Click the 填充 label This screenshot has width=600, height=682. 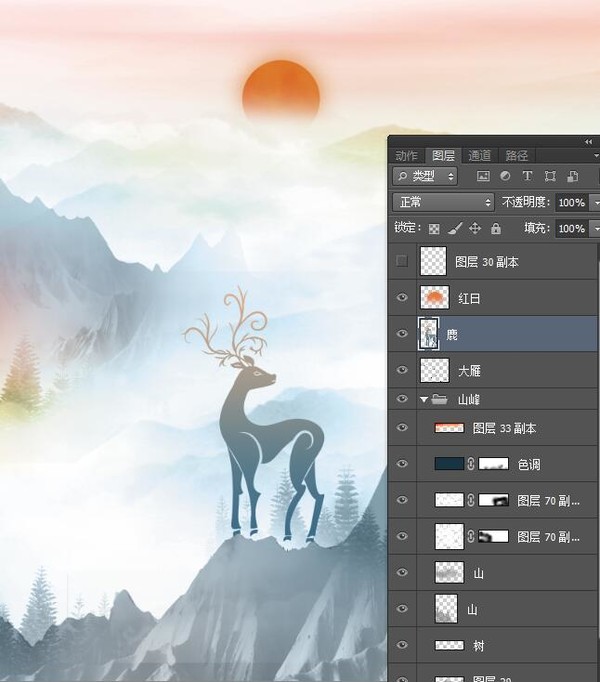click(537, 228)
